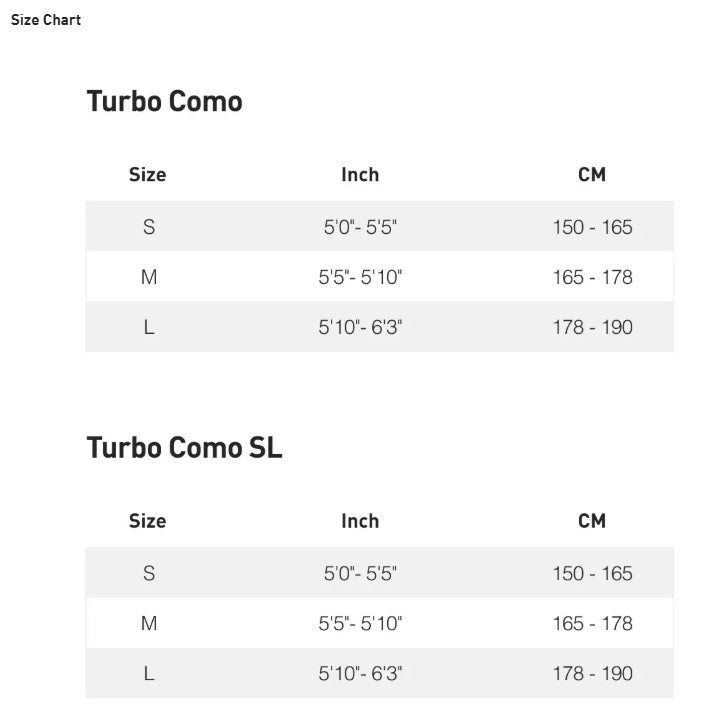710x707 pixels.
Task: Click 5'10"- 6'3" in the Turbo Como SL table
Action: (360, 673)
